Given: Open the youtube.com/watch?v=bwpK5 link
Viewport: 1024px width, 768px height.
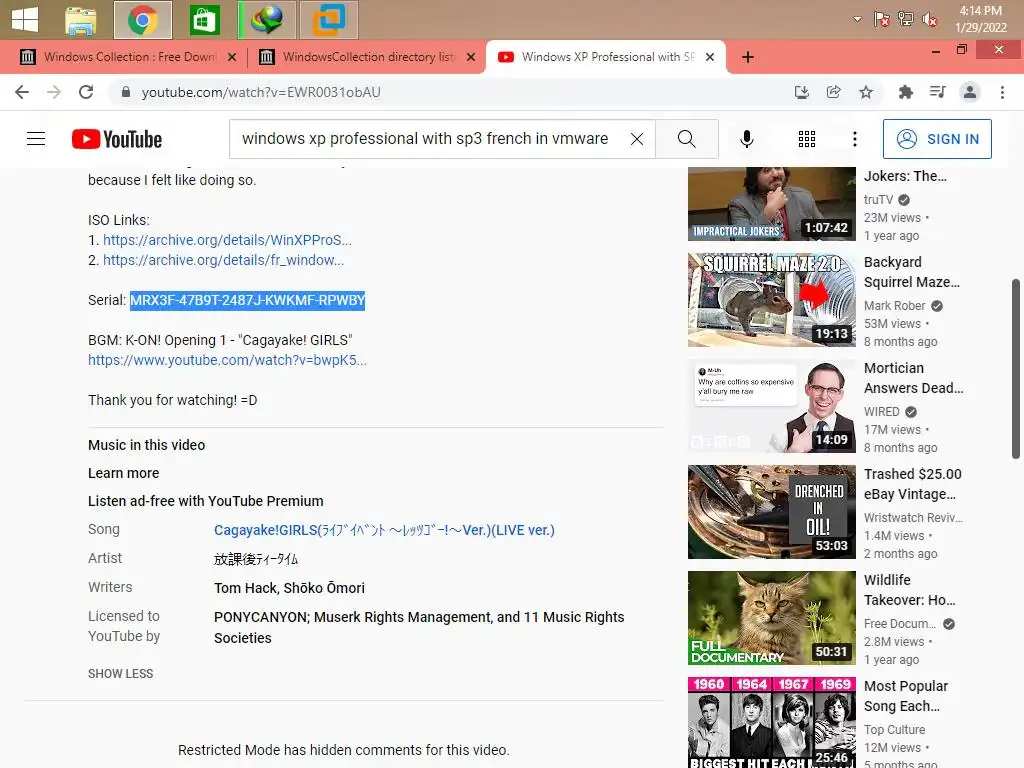Looking at the screenshot, I should click(x=227, y=360).
